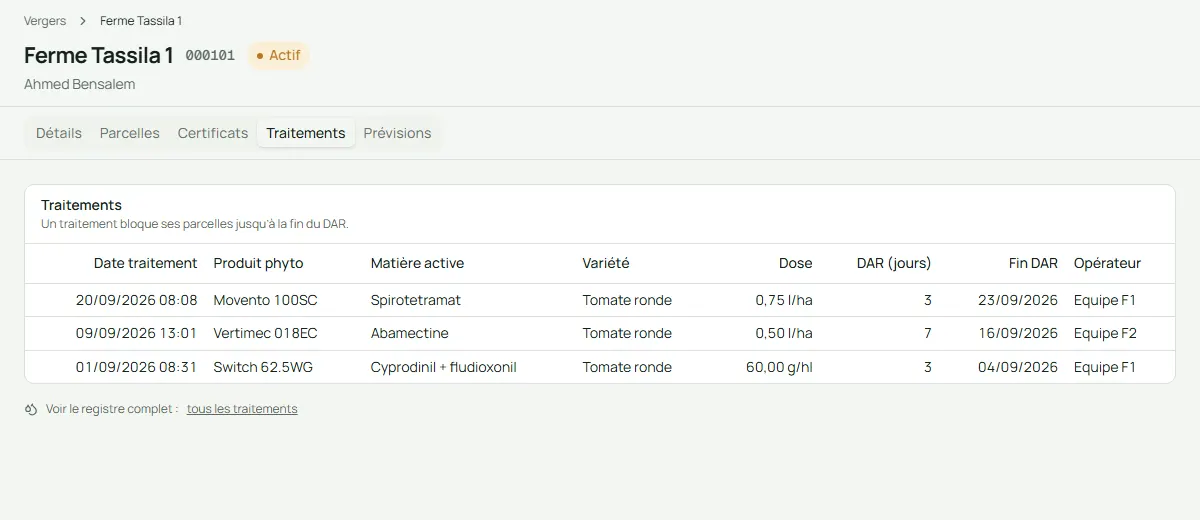Select the row dated 20/09/2026 08:08

[600, 300]
